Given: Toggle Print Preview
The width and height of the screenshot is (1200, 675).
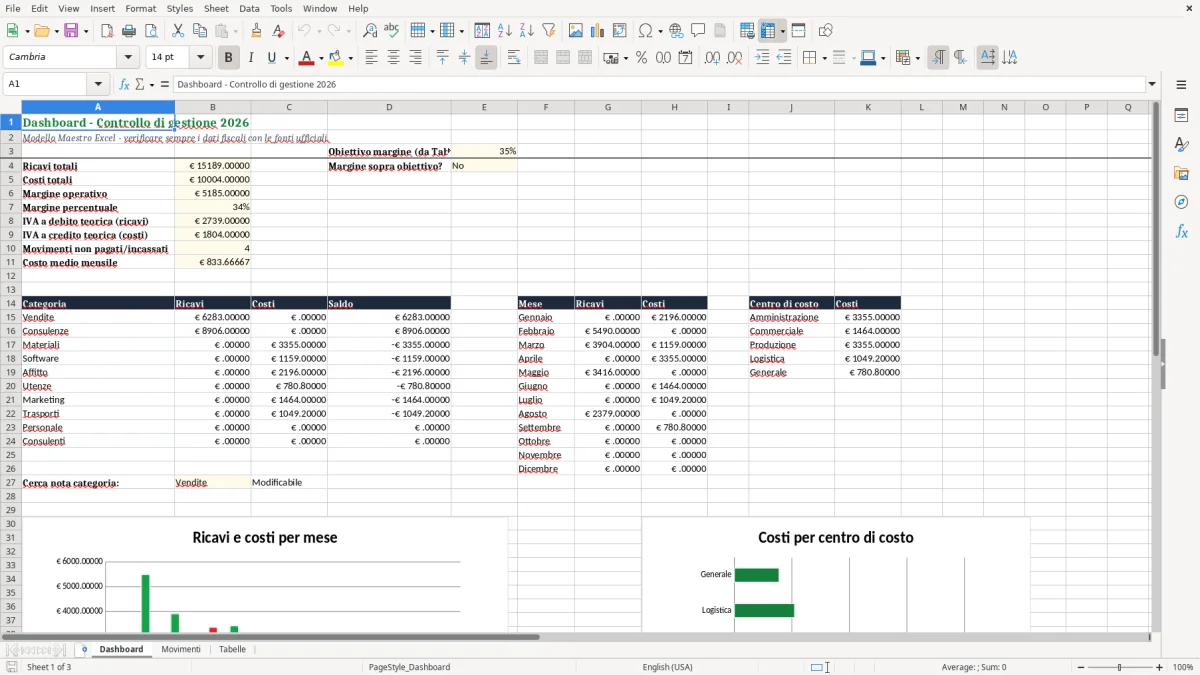Looking at the screenshot, I should tap(151, 31).
